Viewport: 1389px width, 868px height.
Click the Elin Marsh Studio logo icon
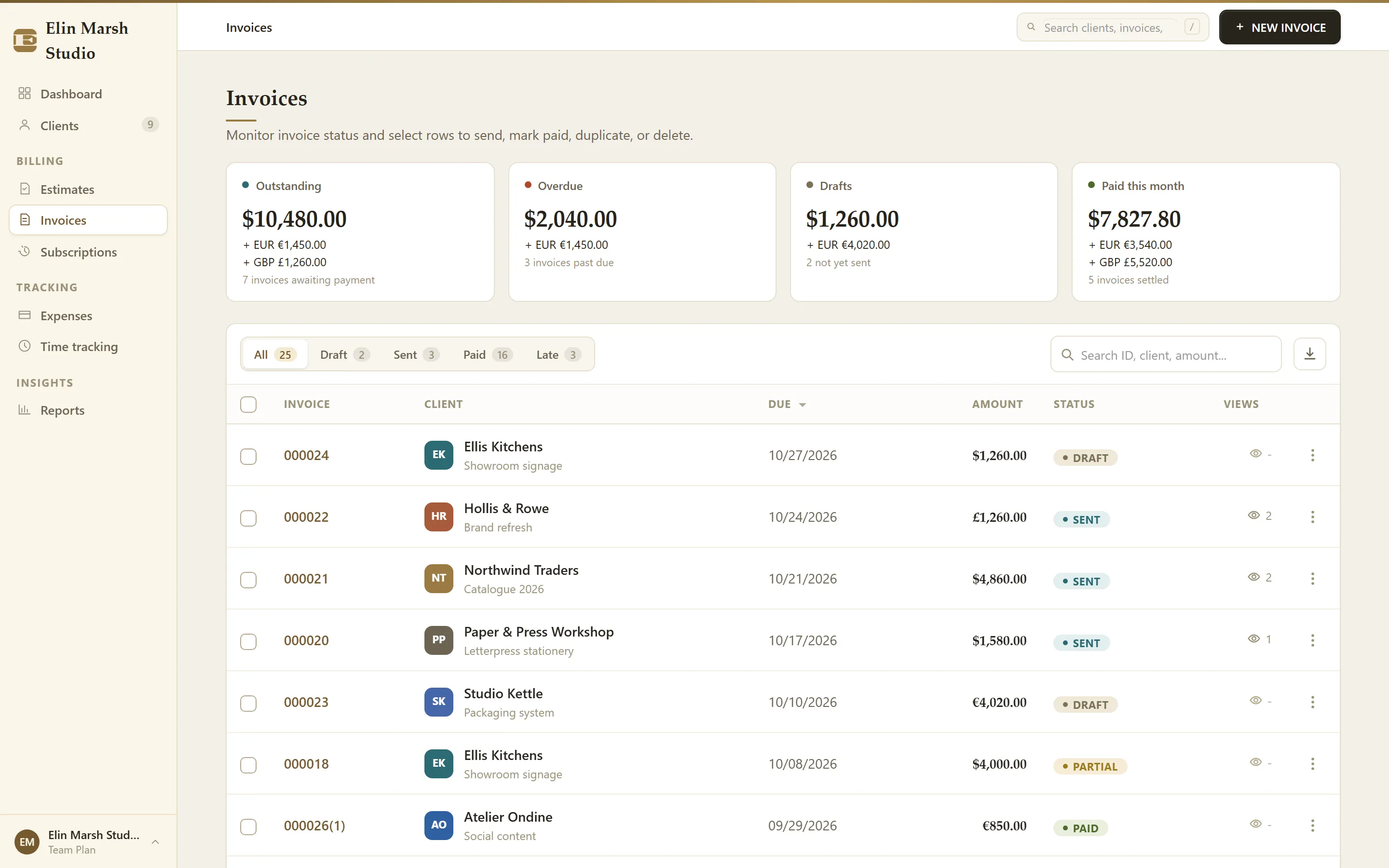25,40
